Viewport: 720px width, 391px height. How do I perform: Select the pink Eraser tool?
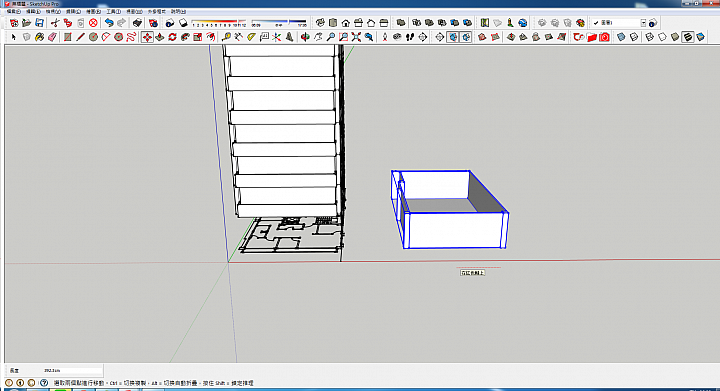coord(52,37)
